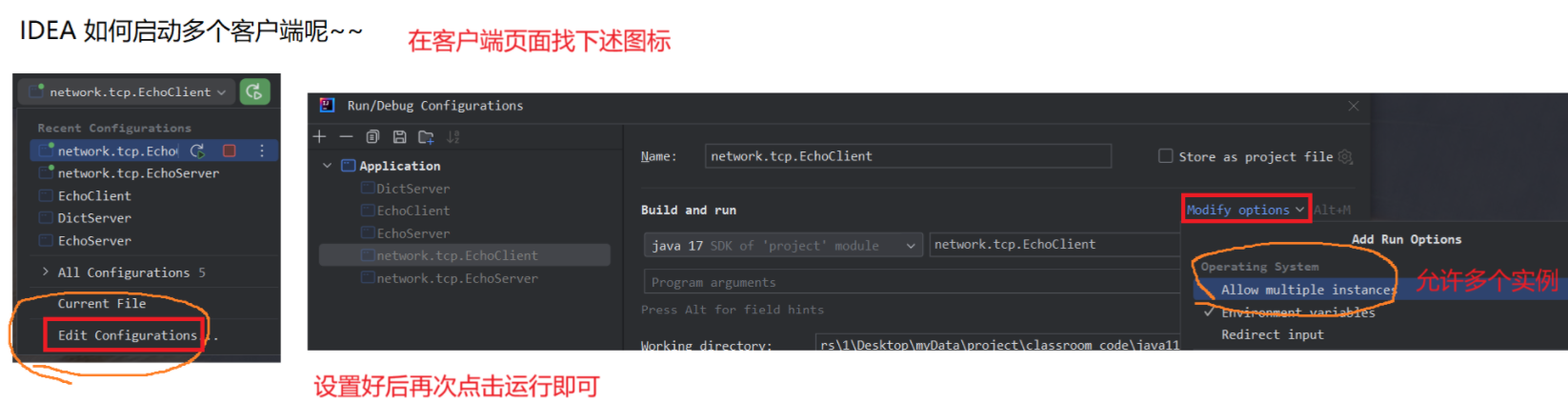Select DictServer in Recent Configurations
This screenshot has height=403, width=1568.
click(94, 218)
